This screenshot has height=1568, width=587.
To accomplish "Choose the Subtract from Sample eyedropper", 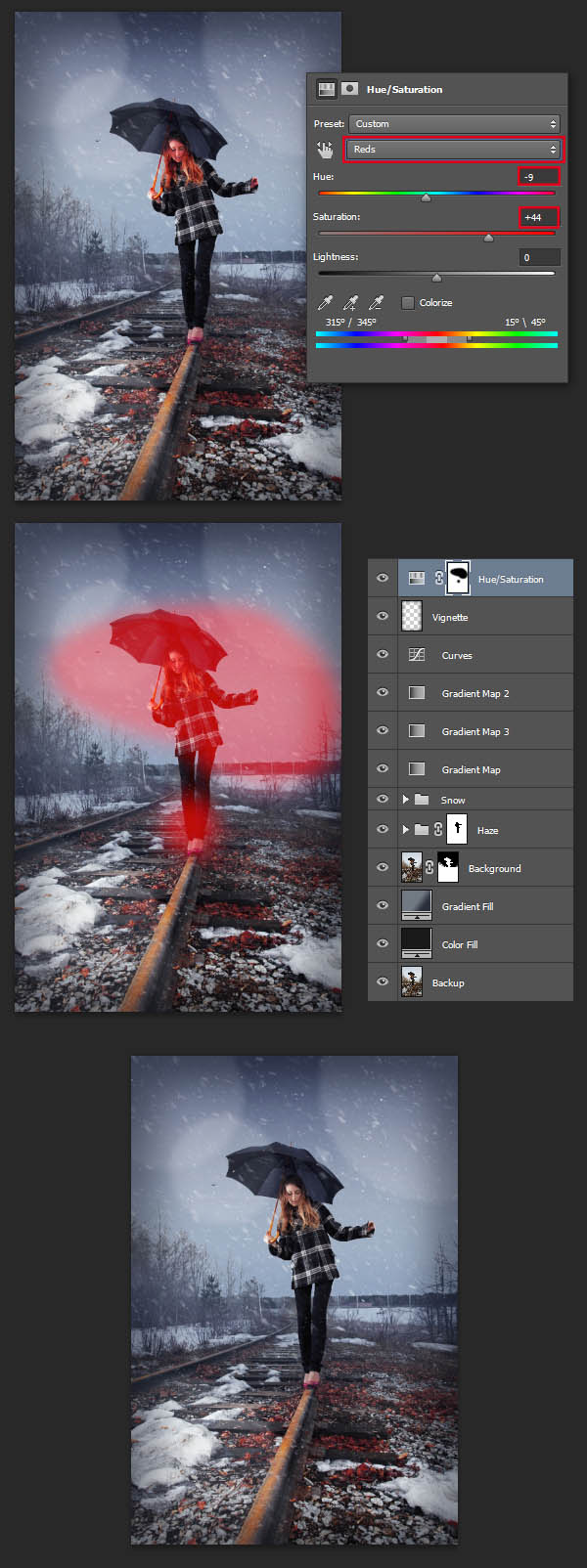I will coord(376,303).
